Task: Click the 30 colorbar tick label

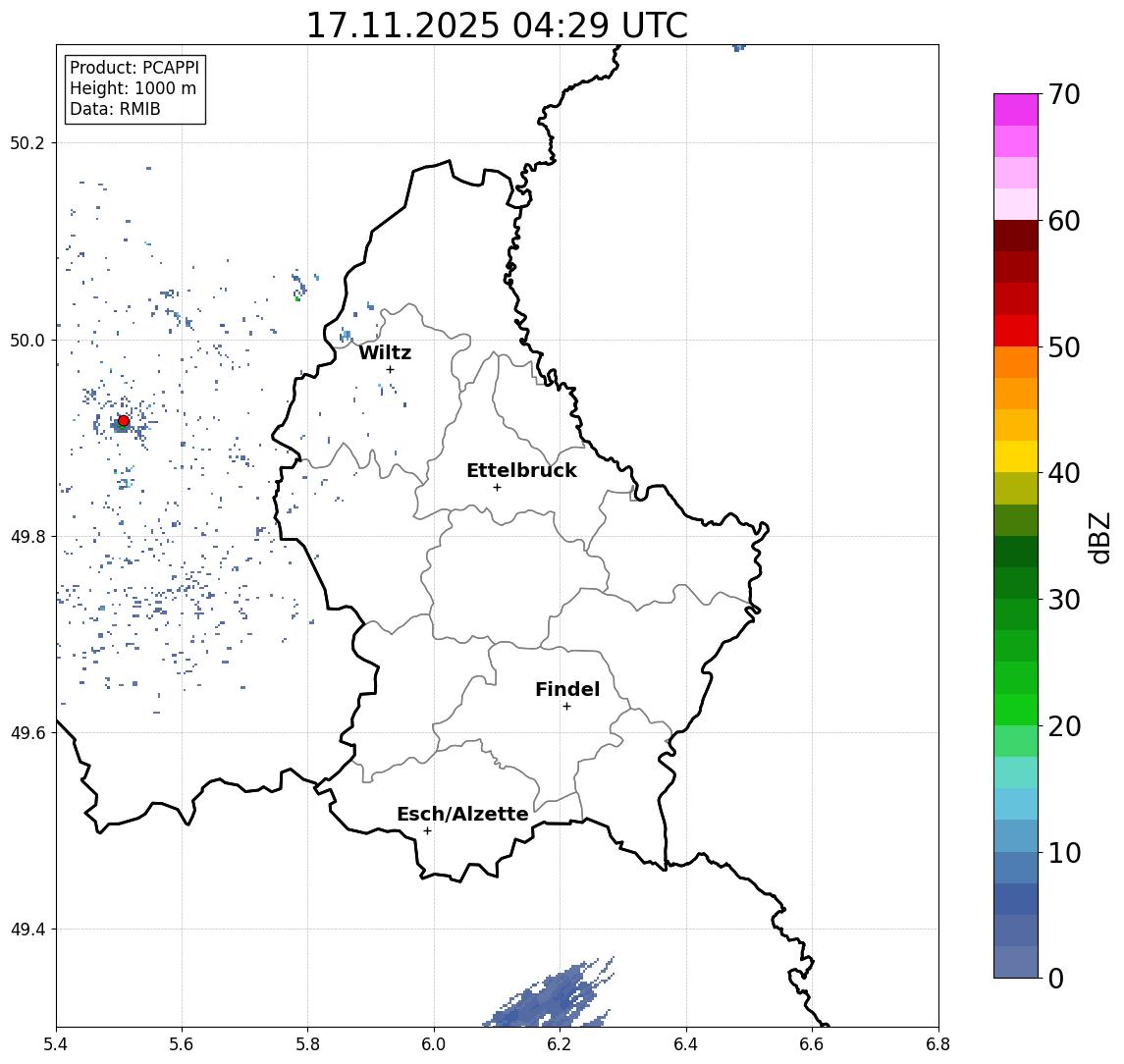Action: 1064,600
